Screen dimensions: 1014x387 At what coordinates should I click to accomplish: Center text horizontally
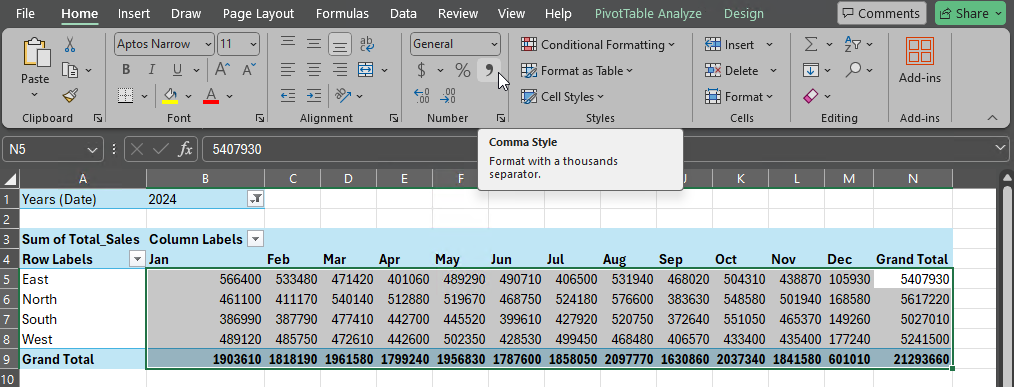pos(314,70)
